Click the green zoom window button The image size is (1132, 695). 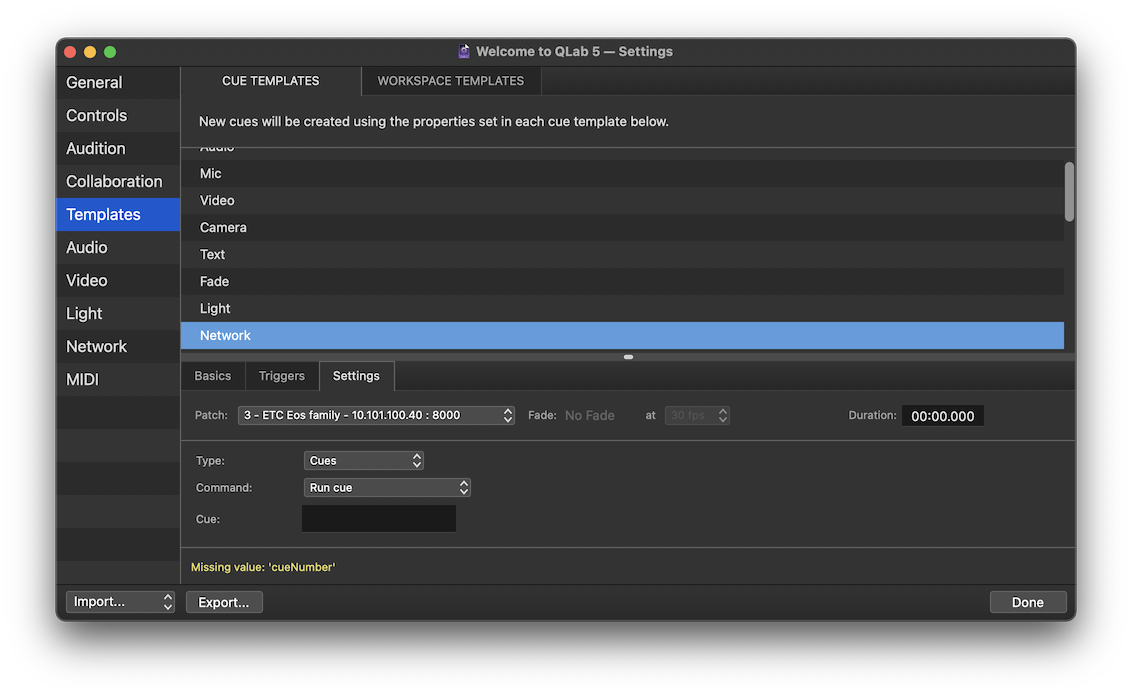(x=110, y=52)
